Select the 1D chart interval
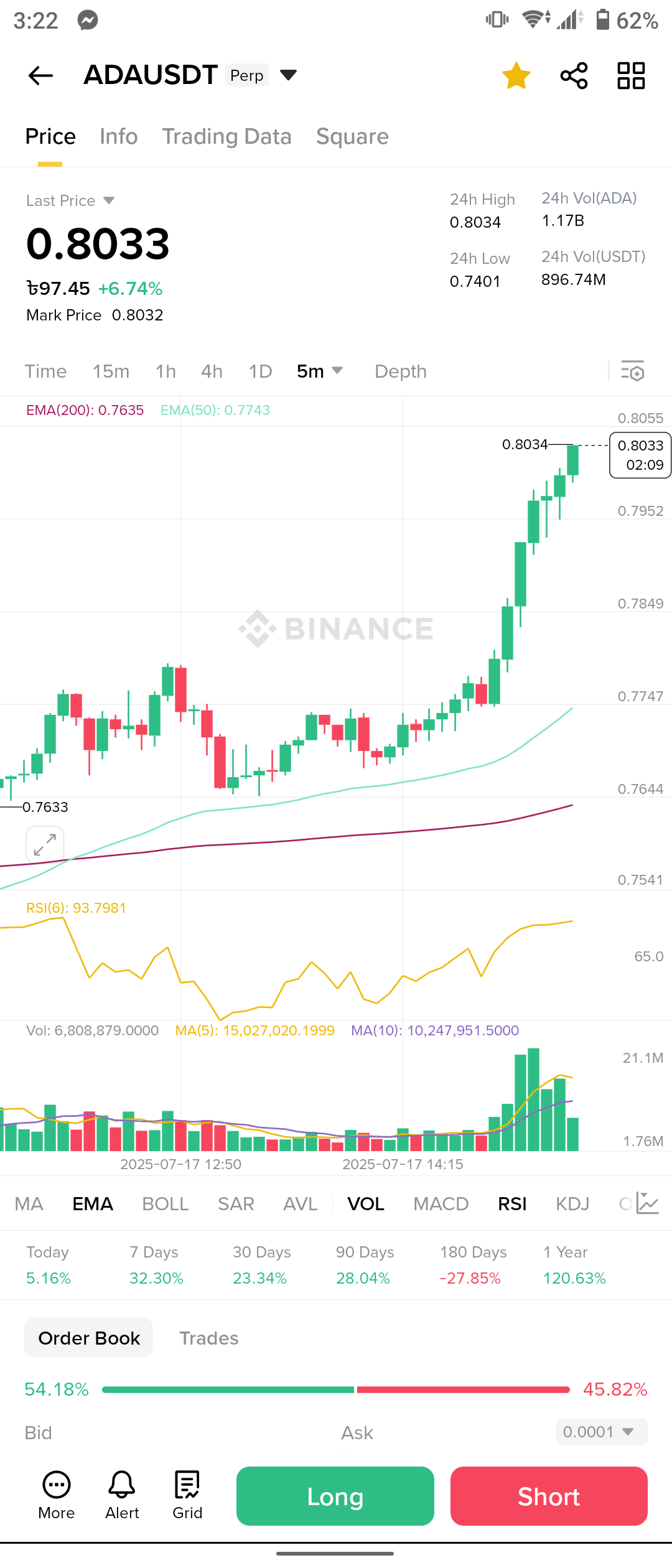Screen dimensions: 672x1568 pyautogui.click(x=261, y=371)
